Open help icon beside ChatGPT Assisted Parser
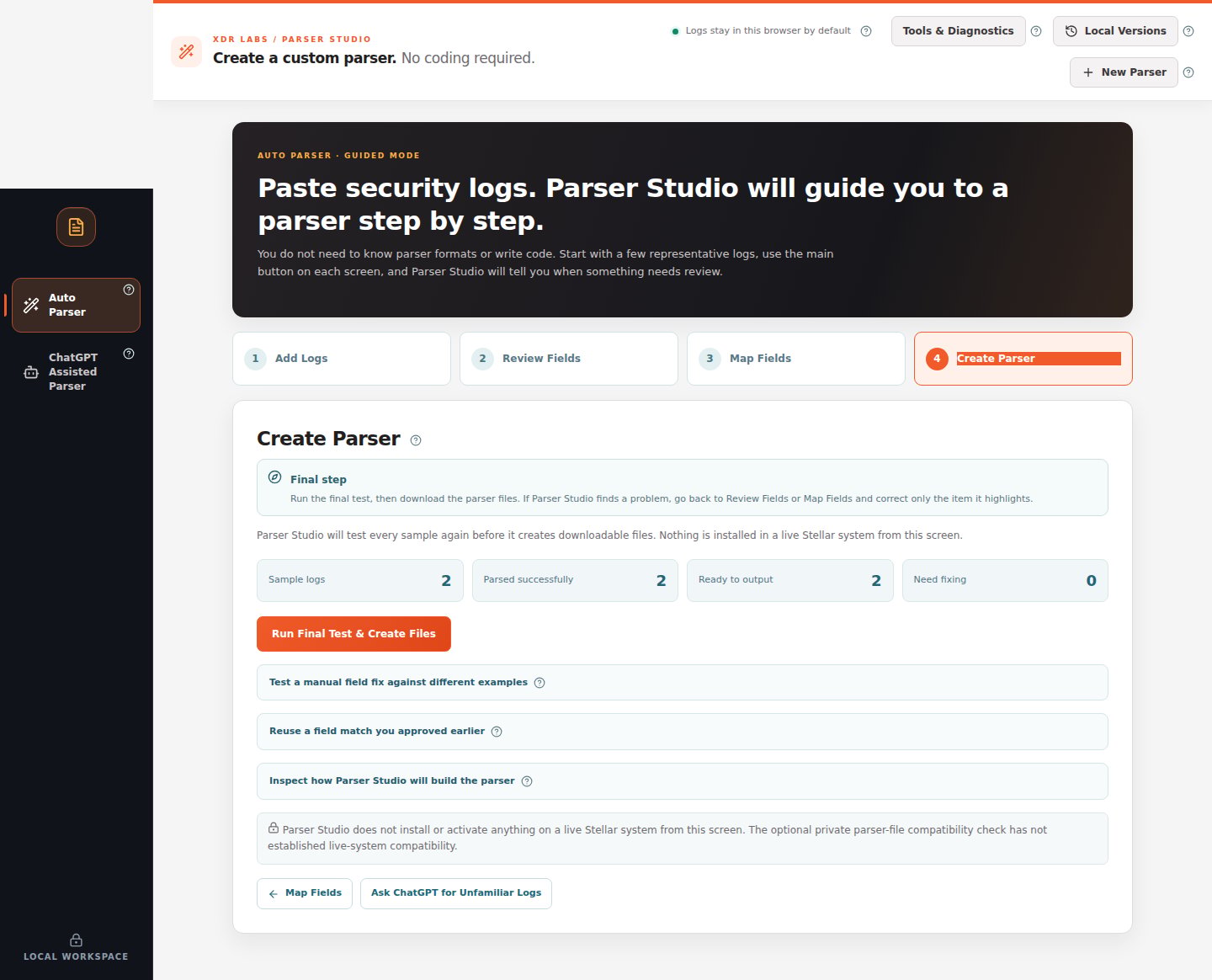 coord(129,354)
